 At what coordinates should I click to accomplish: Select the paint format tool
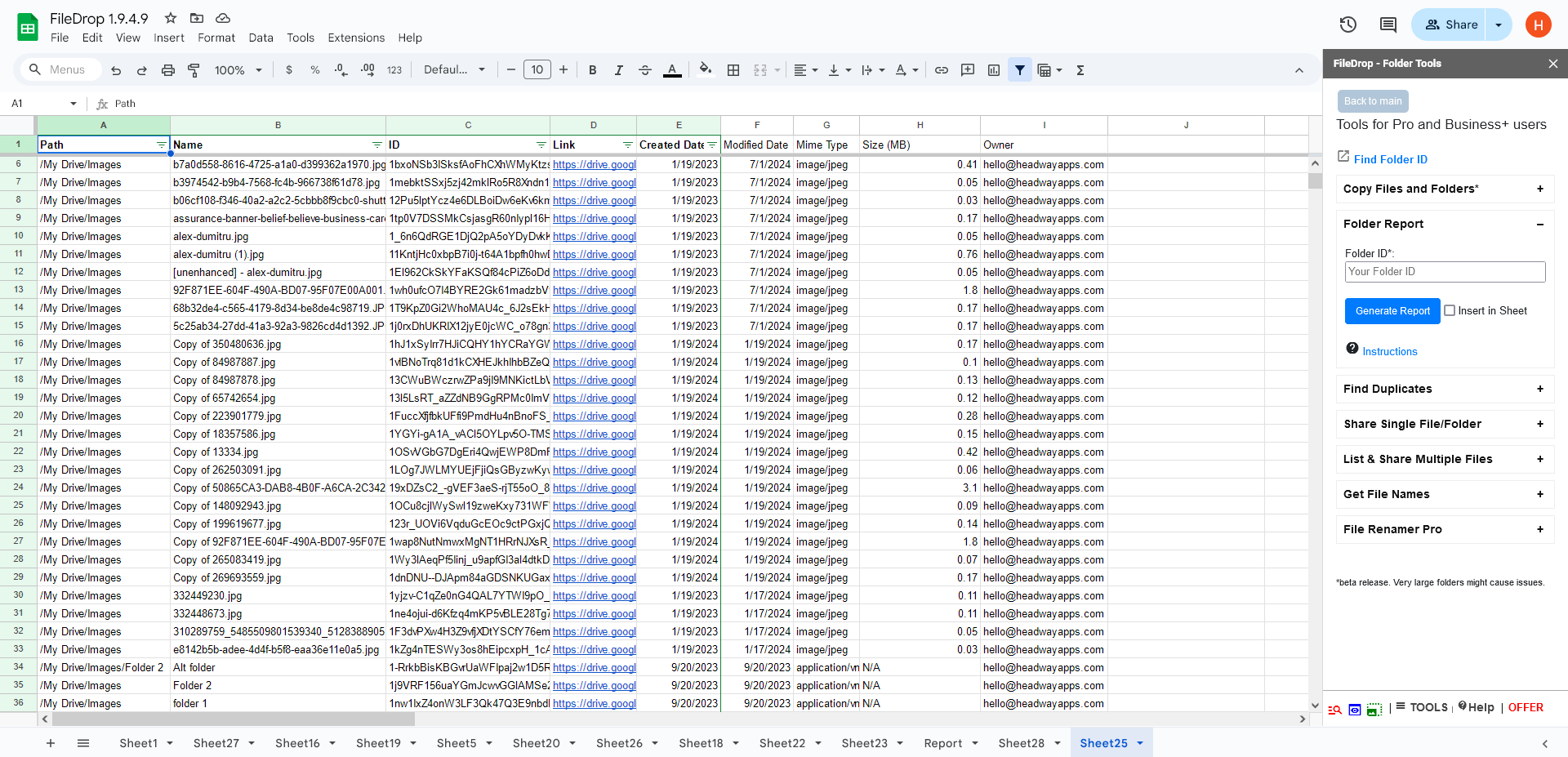point(194,70)
